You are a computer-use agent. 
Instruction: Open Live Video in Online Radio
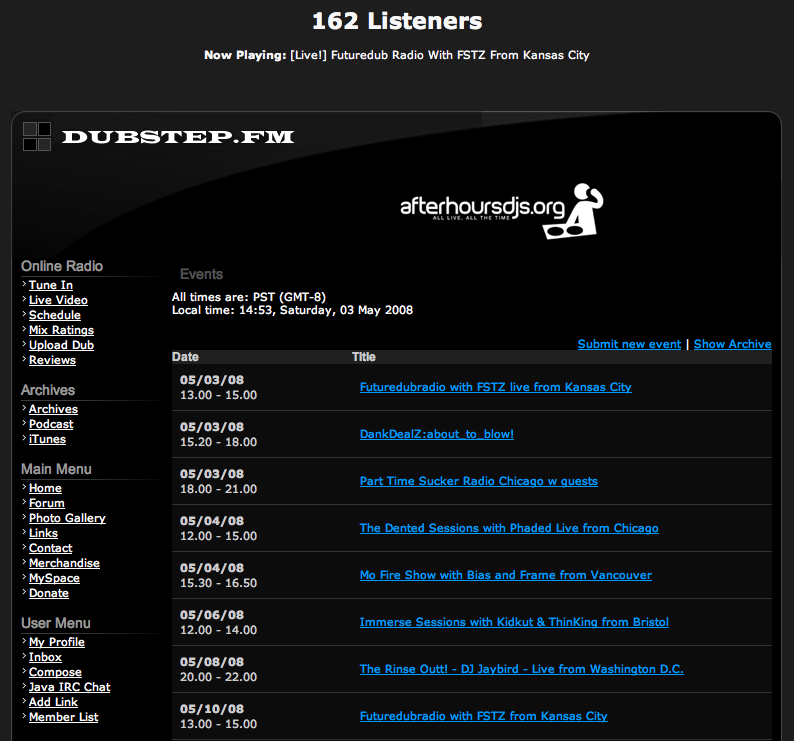(x=58, y=300)
